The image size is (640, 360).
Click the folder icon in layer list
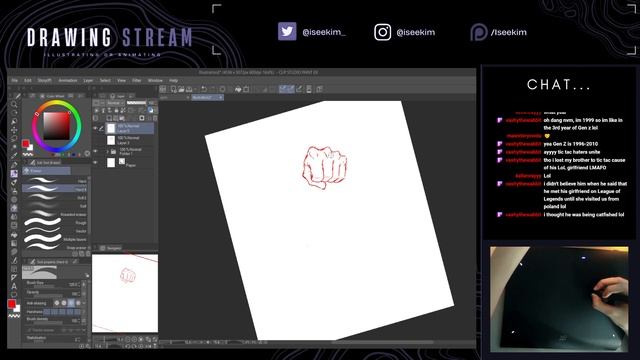click(x=113, y=151)
